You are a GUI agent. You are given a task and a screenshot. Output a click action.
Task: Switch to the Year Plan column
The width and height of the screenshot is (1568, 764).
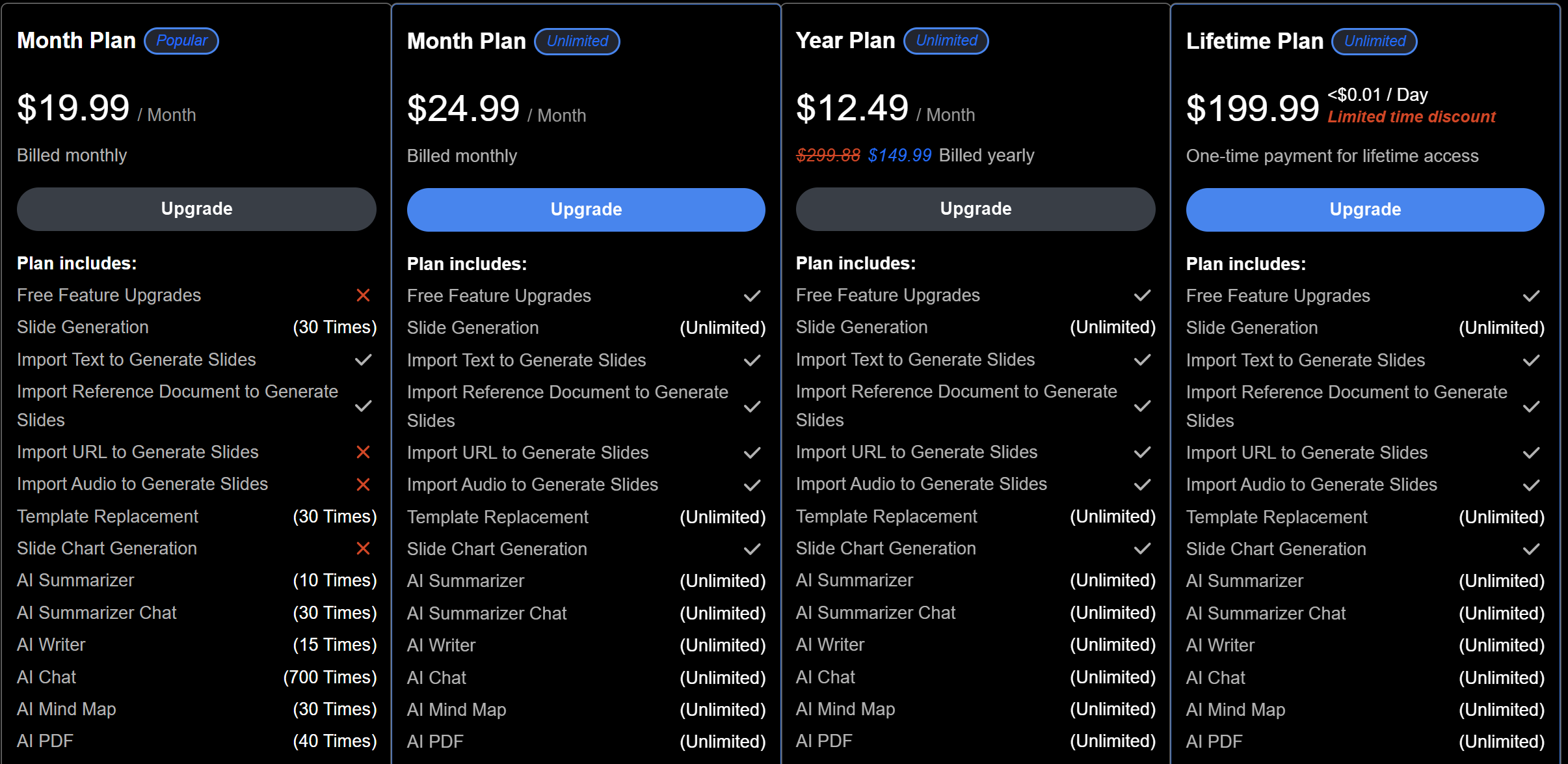coord(845,40)
